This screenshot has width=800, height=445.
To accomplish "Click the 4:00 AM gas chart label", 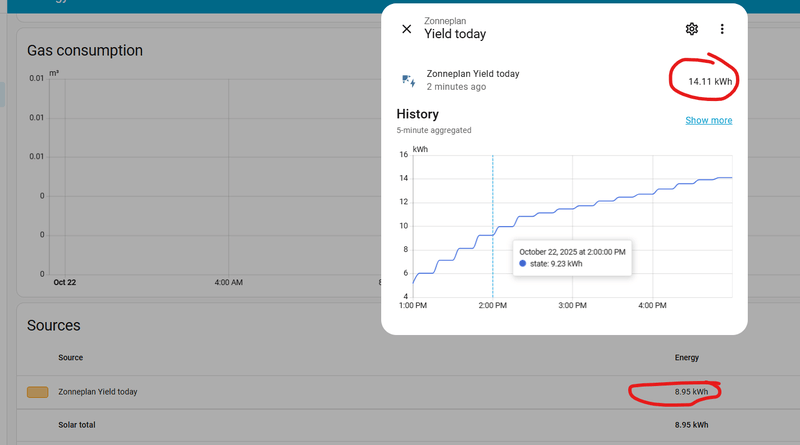I will point(229,282).
